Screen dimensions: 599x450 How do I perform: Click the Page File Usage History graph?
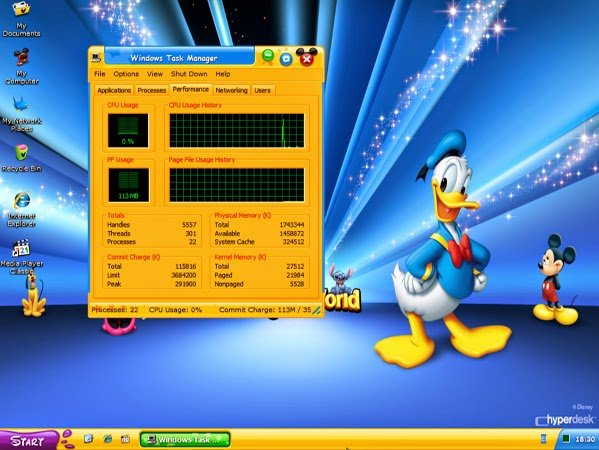coord(237,185)
